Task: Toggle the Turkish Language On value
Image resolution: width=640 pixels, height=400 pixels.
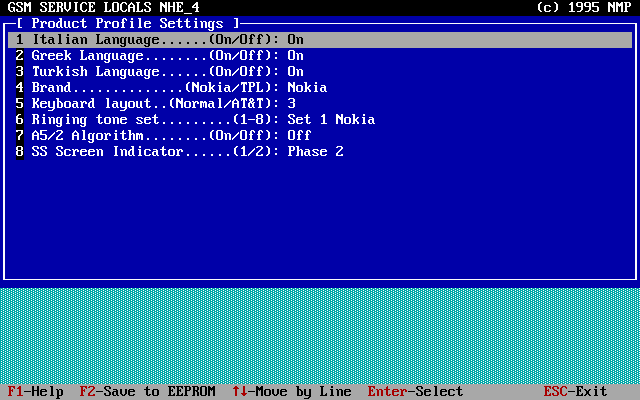Action: click(x=295, y=72)
